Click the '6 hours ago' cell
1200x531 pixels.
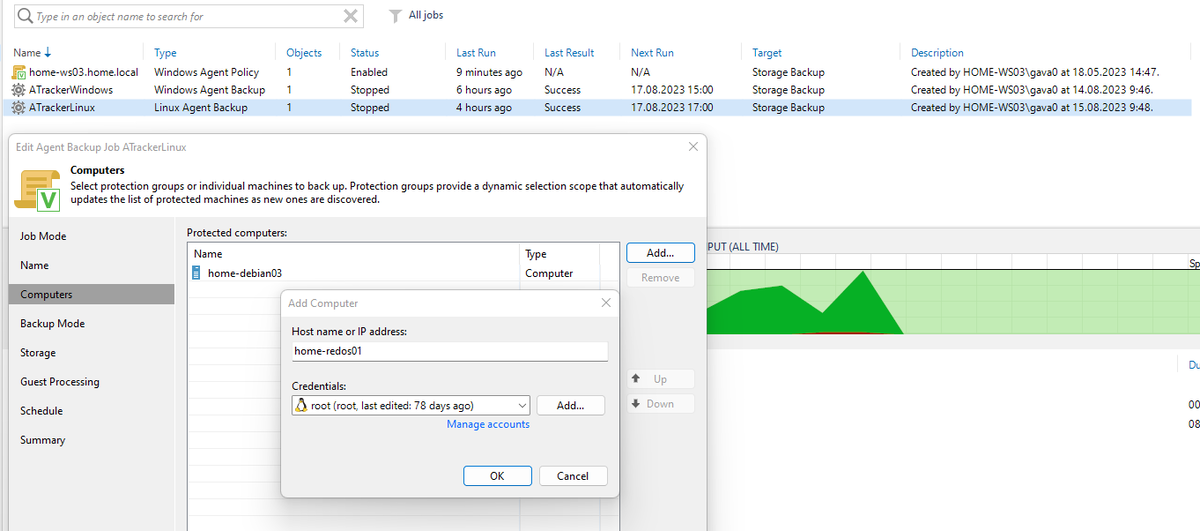tap(484, 90)
